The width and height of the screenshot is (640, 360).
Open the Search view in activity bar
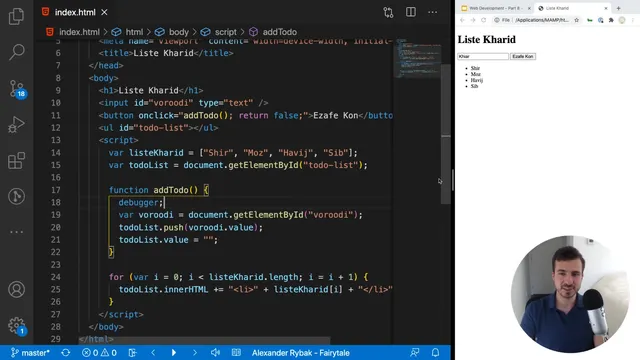point(16,52)
